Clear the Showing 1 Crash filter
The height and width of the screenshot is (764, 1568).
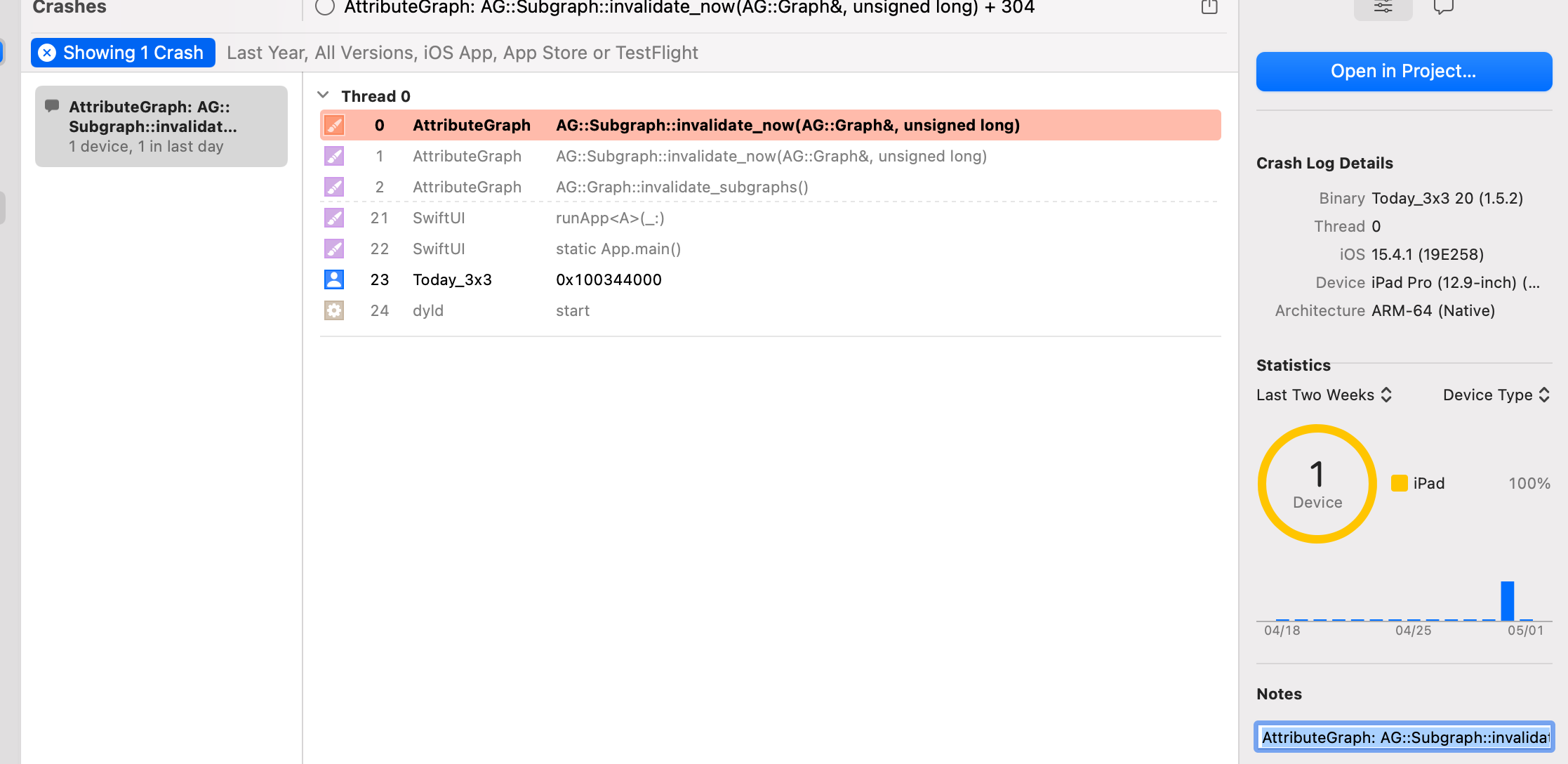[x=47, y=53]
